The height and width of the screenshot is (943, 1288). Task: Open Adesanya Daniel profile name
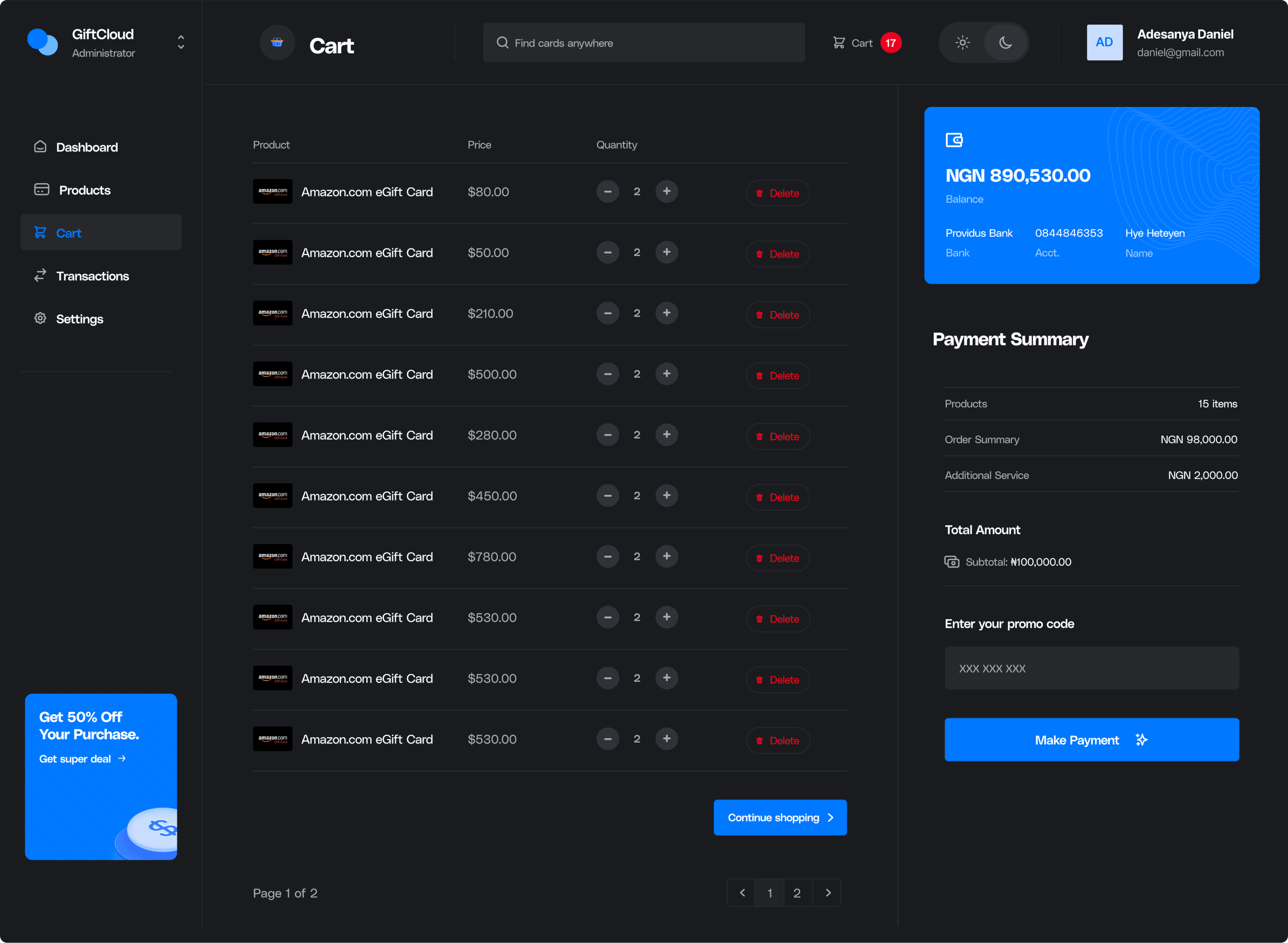point(1185,34)
